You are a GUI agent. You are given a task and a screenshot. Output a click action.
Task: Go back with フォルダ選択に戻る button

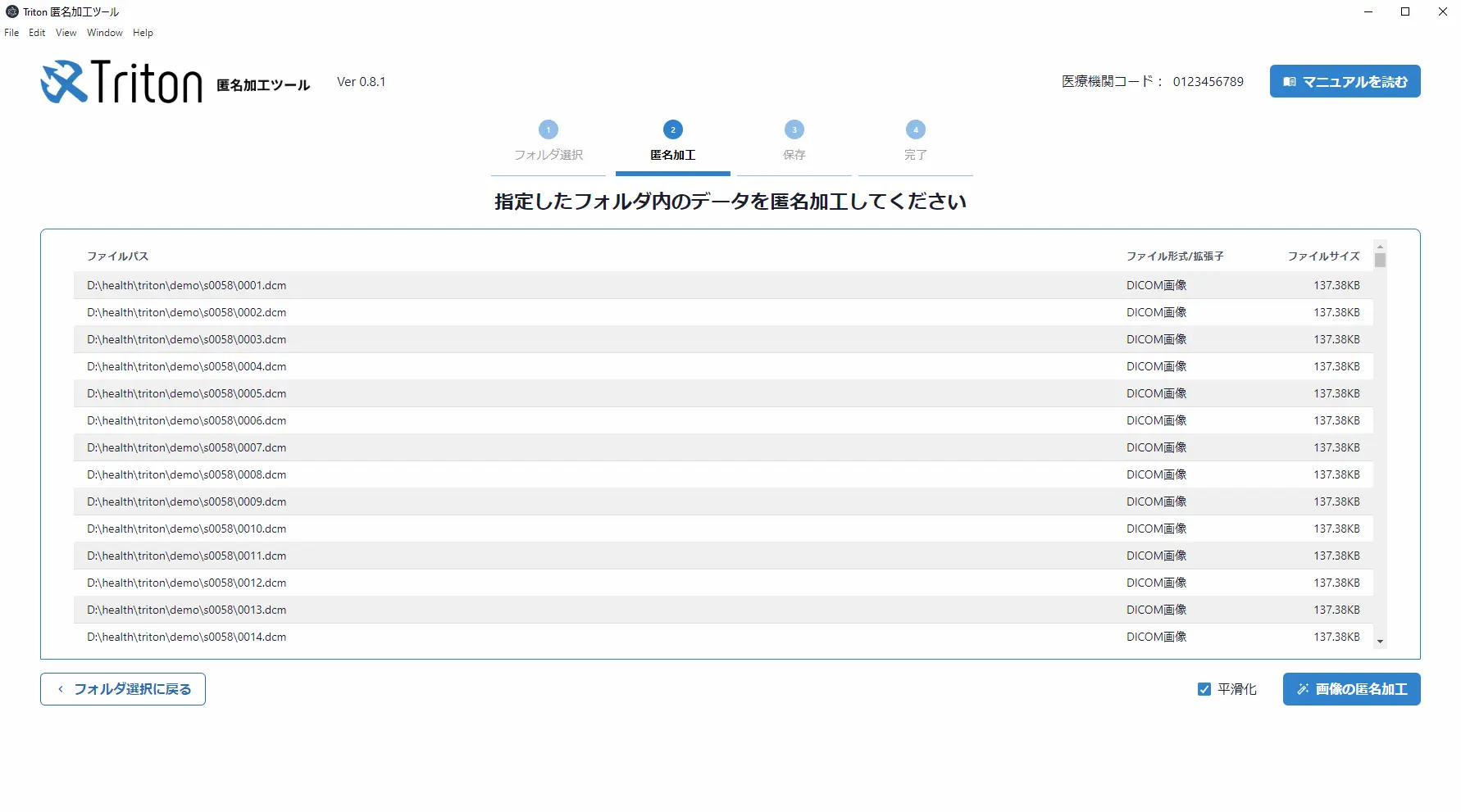123,689
